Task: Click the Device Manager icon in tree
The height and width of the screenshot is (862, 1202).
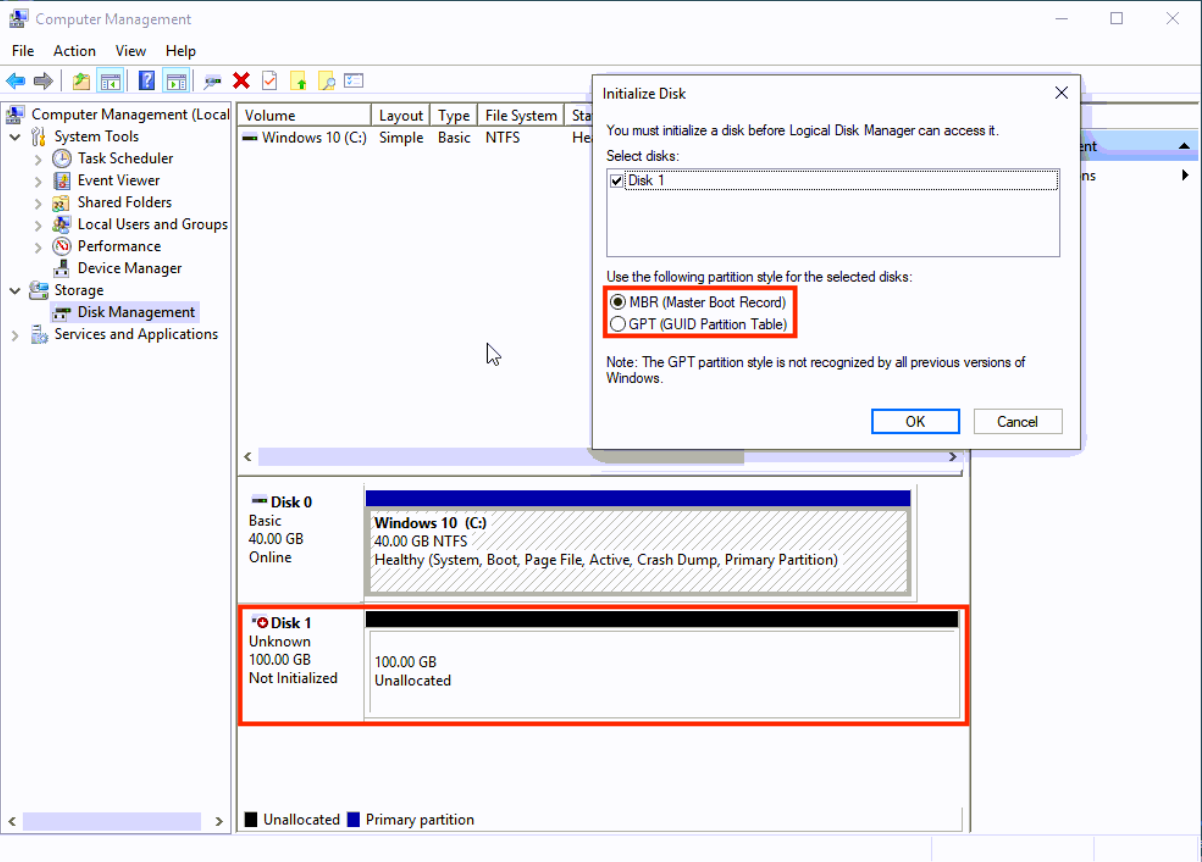Action: (x=62, y=268)
